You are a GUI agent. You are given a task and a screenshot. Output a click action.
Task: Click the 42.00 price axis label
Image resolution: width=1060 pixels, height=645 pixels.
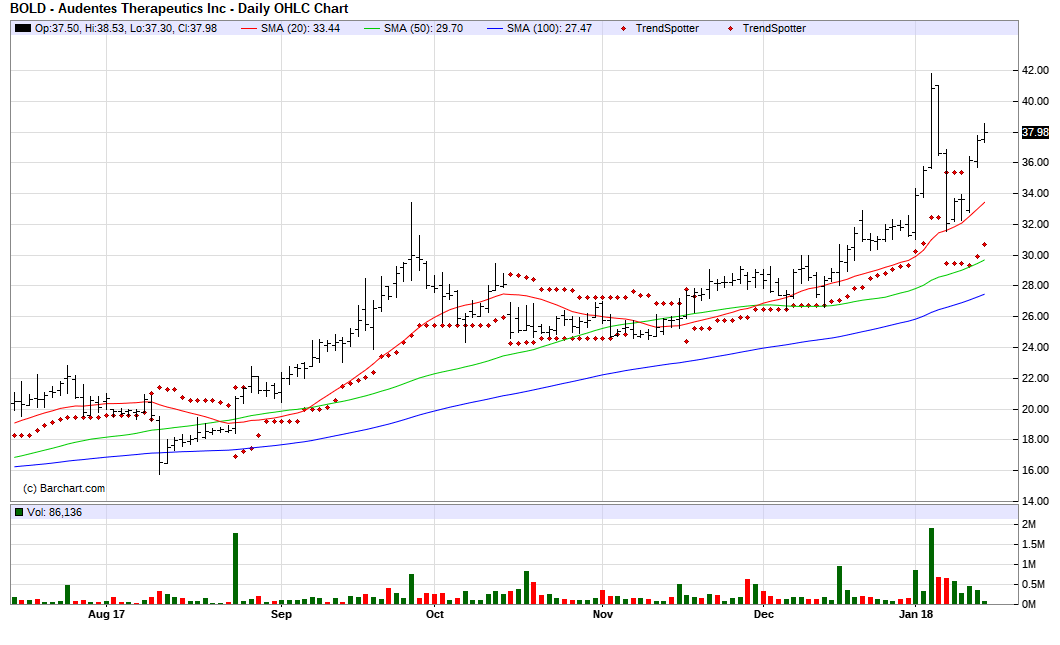(1035, 70)
